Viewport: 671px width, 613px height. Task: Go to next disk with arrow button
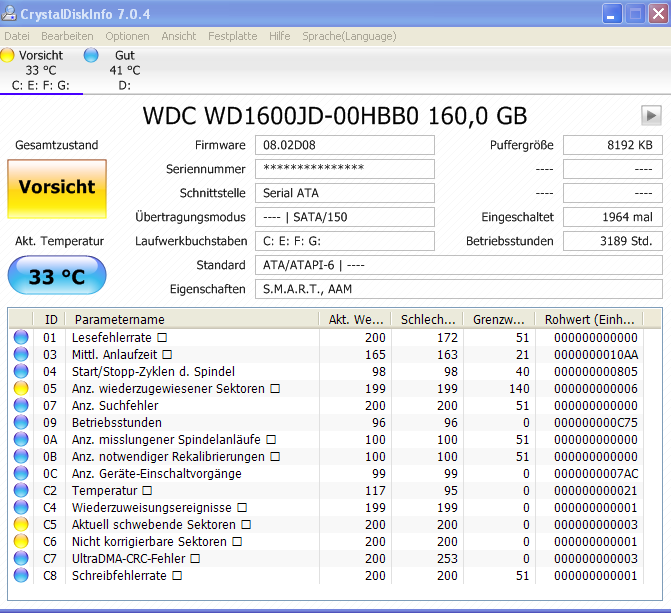[651, 116]
